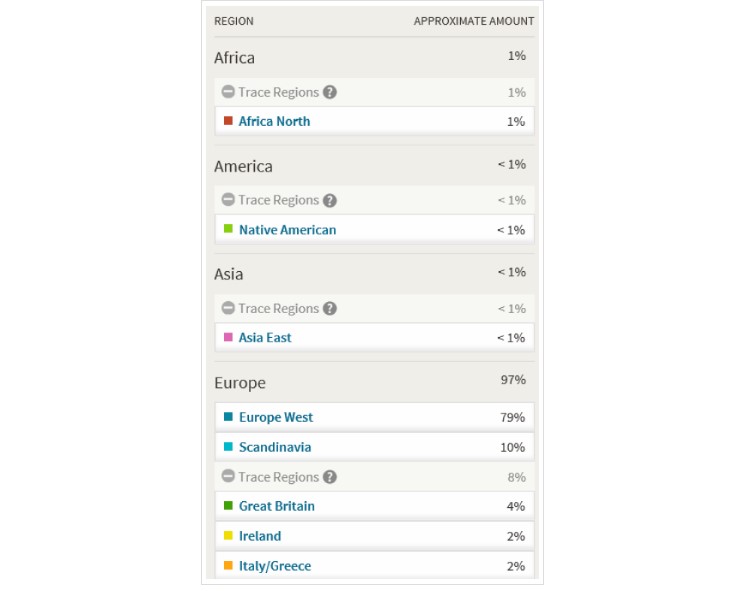
Task: Open the Africa North region link
Action: [x=274, y=121]
